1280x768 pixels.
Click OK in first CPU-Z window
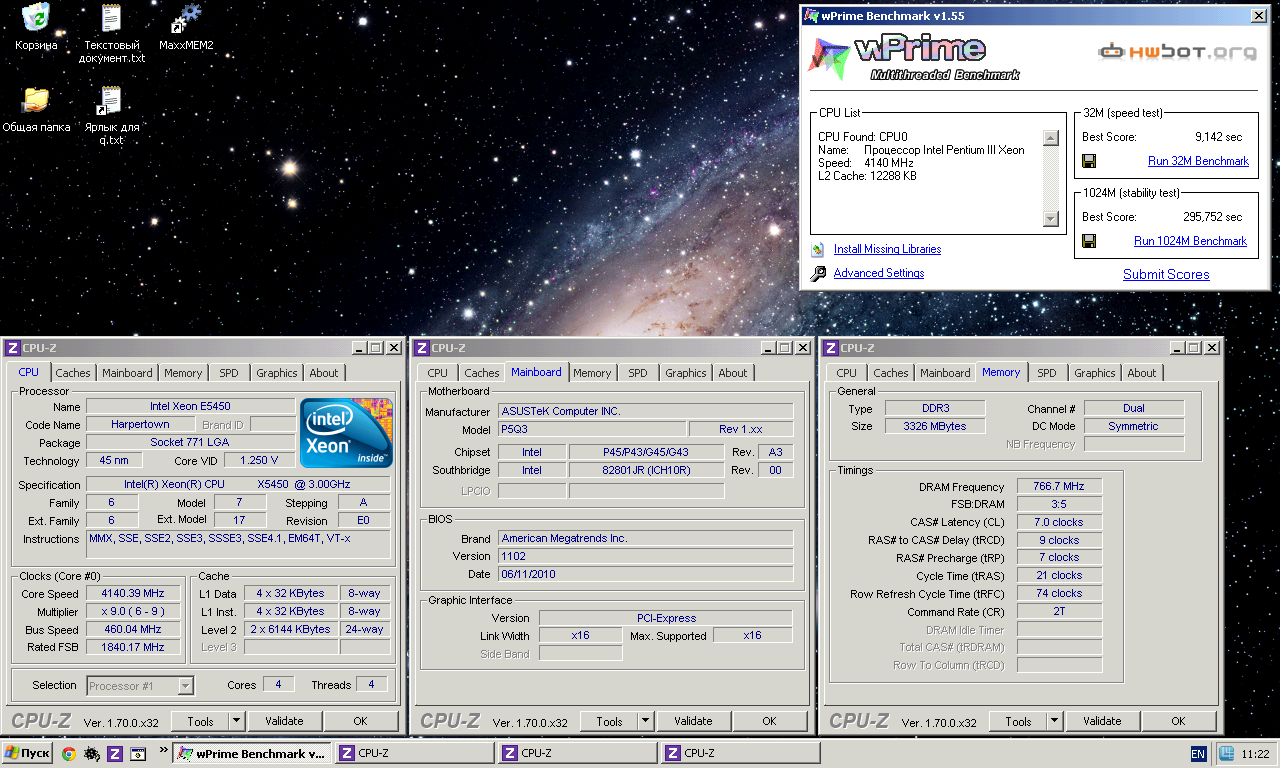point(360,721)
